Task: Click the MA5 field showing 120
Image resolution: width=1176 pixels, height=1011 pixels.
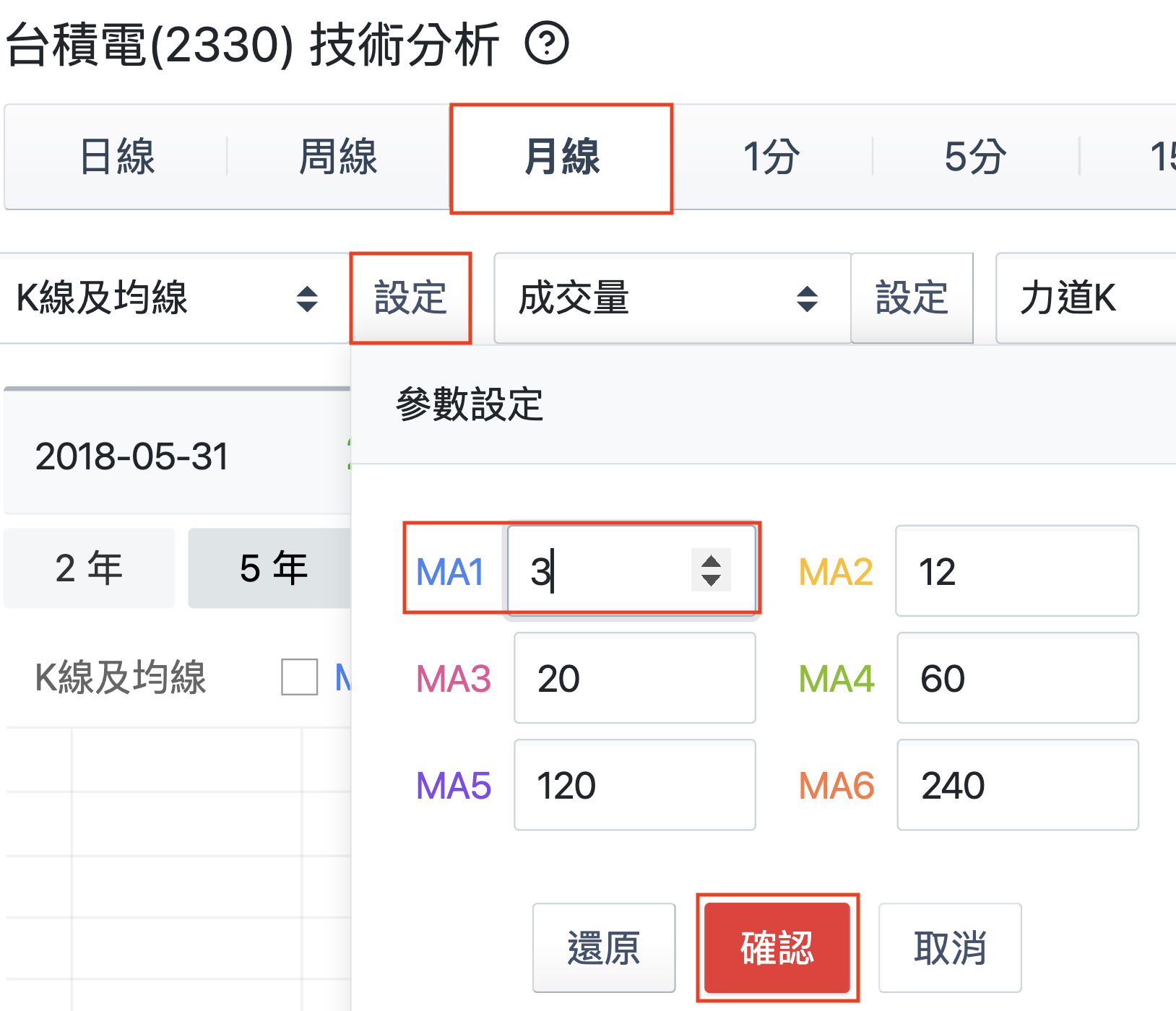Action: pyautogui.click(x=634, y=785)
